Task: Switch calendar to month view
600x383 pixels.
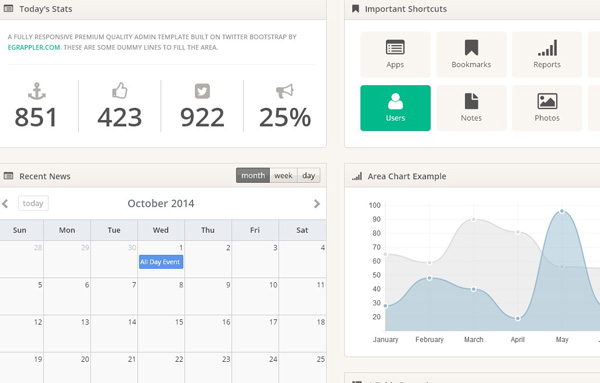Action: point(253,175)
